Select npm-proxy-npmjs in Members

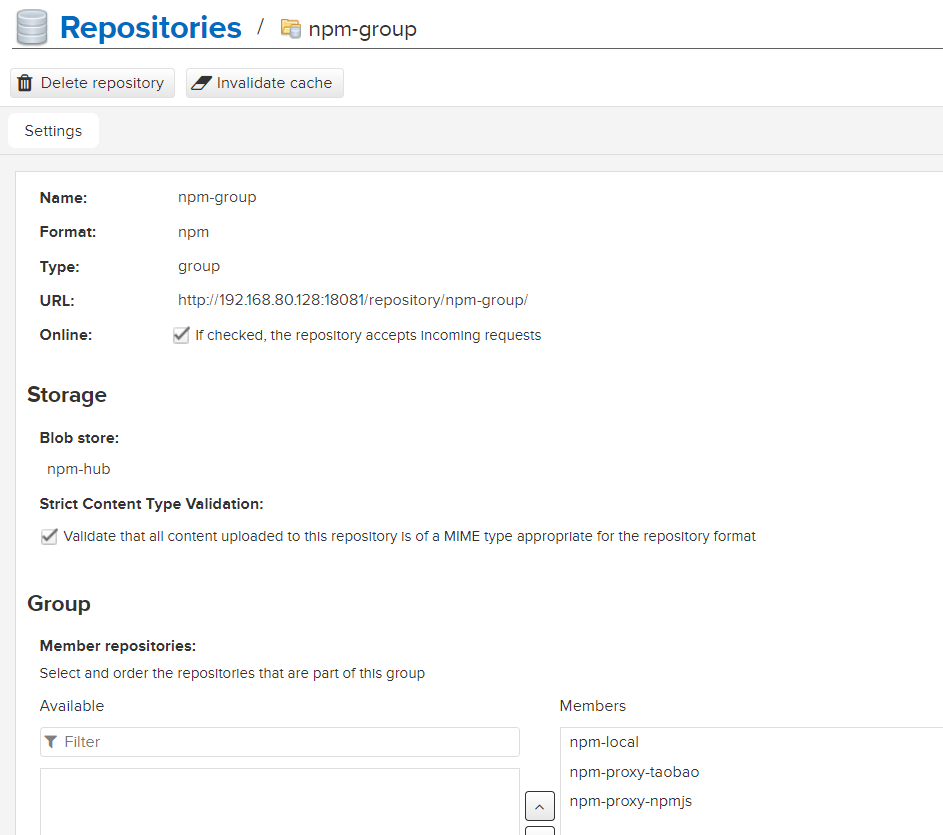tap(631, 800)
